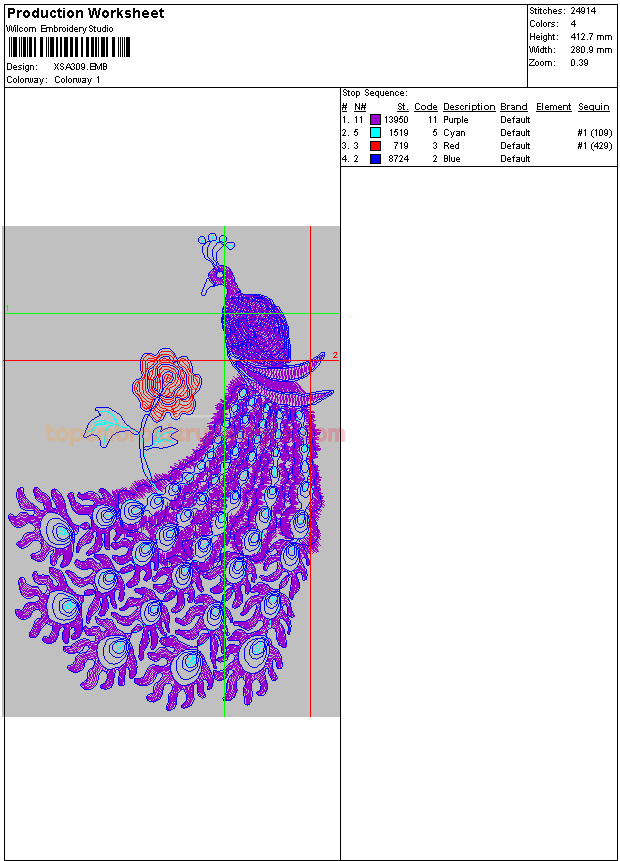Click the Zoom value 0.39
620x861 pixels.
point(579,63)
